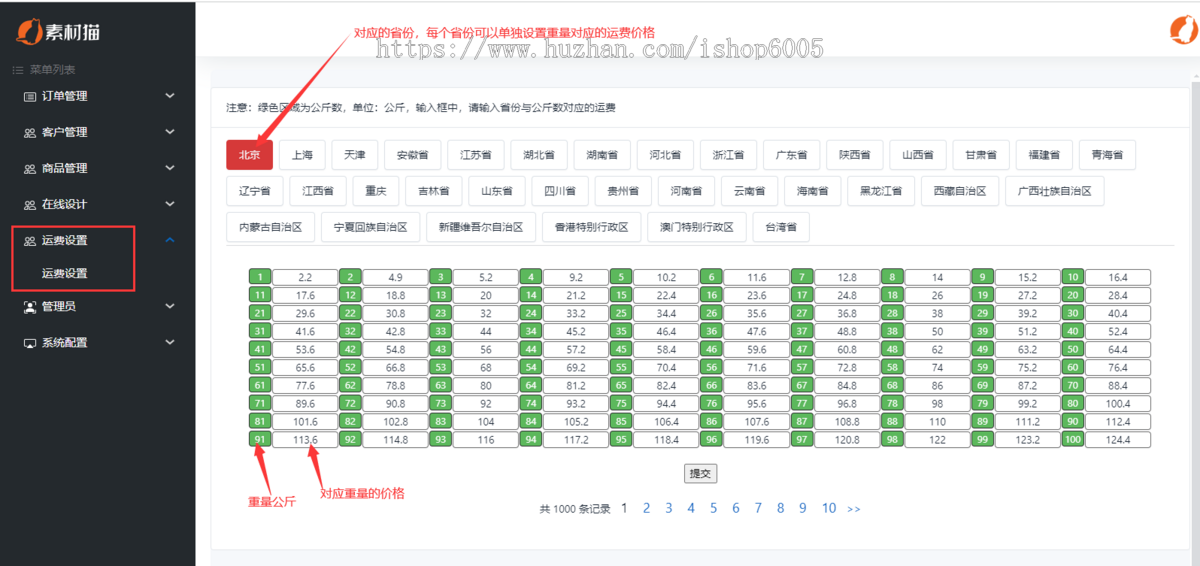Click the orange avatar icon top right
The image size is (1200, 566).
click(1184, 30)
